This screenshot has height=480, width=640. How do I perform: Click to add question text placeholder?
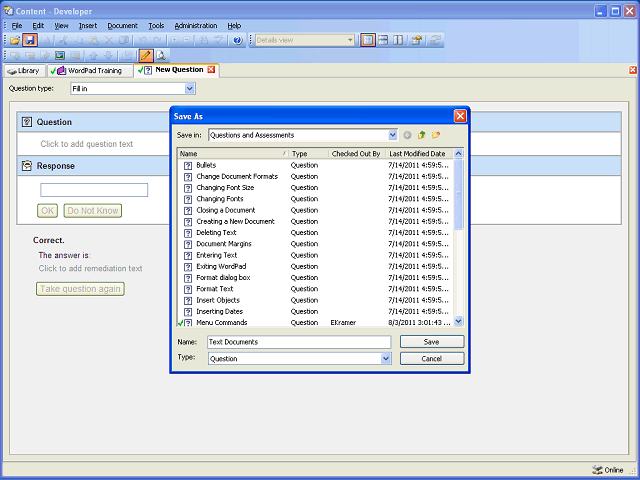pos(87,144)
